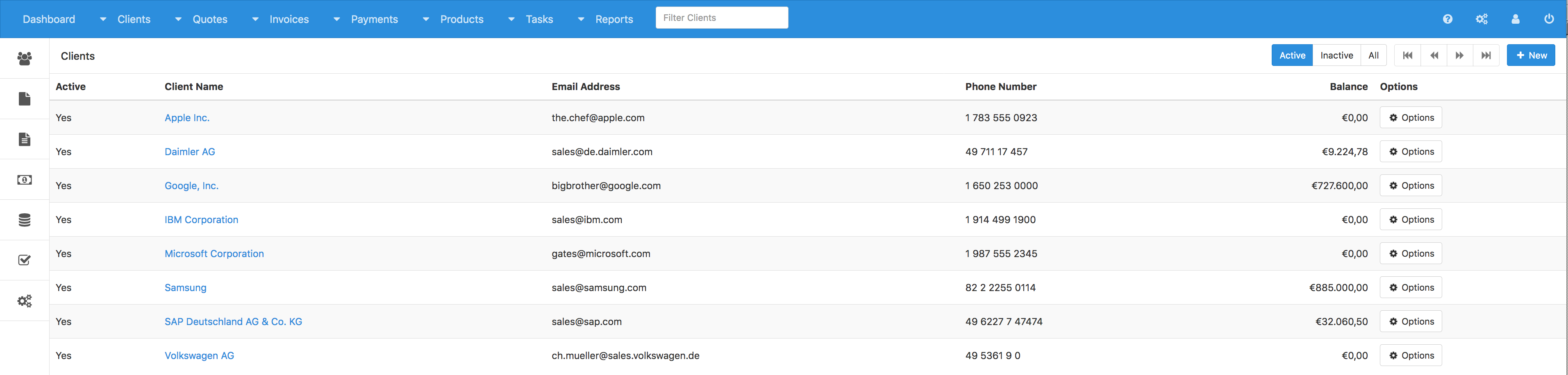This screenshot has height=375, width=1568.
Task: Click the power logout icon
Action: (1549, 19)
